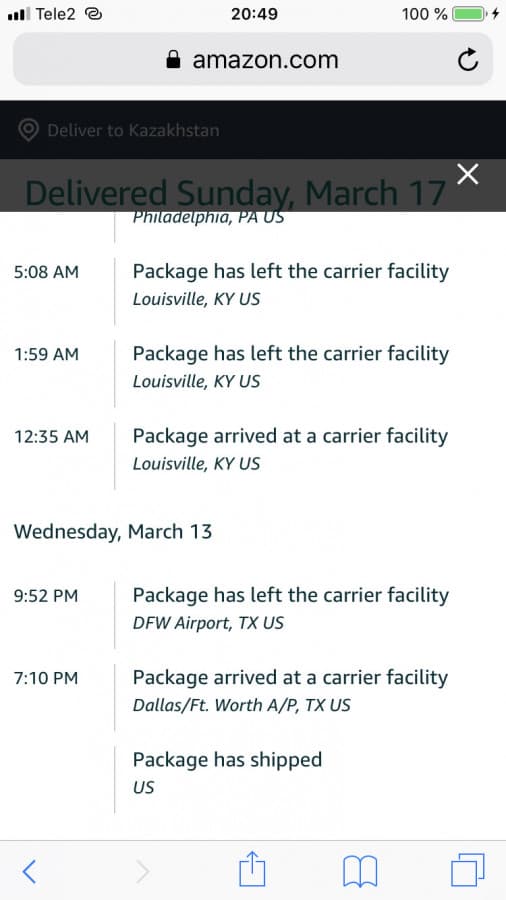This screenshot has width=506, height=900.
Task: Tap the Safari back arrow
Action: coord(29,872)
